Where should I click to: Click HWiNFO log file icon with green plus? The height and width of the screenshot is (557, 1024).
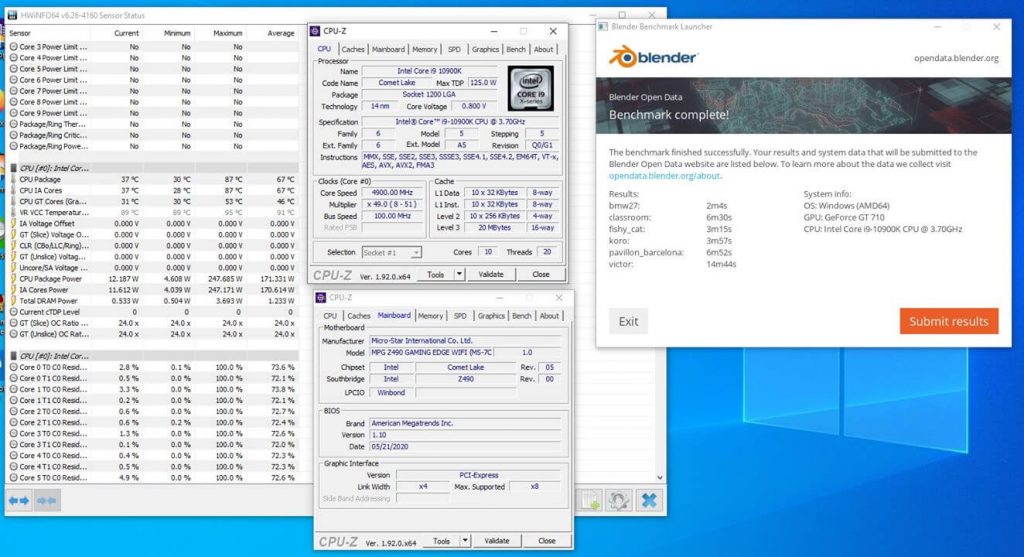(x=591, y=501)
